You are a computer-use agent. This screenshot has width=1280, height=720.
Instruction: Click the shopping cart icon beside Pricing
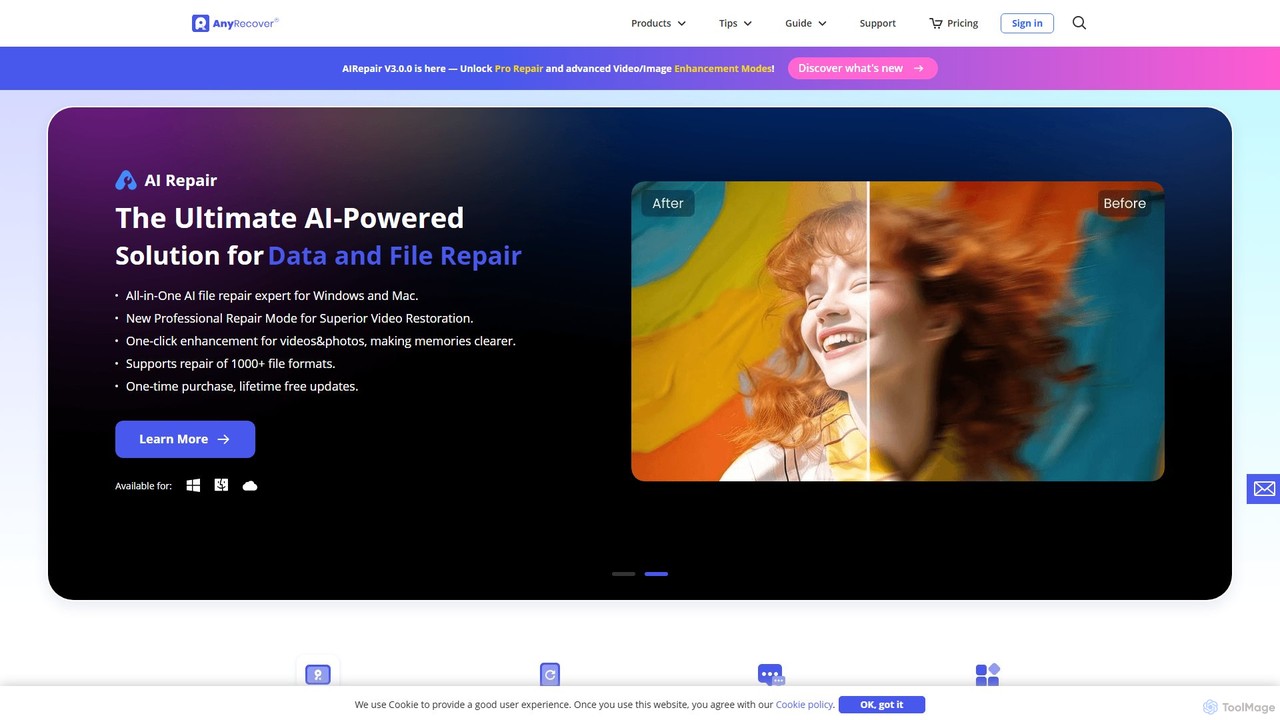pyautogui.click(x=936, y=23)
